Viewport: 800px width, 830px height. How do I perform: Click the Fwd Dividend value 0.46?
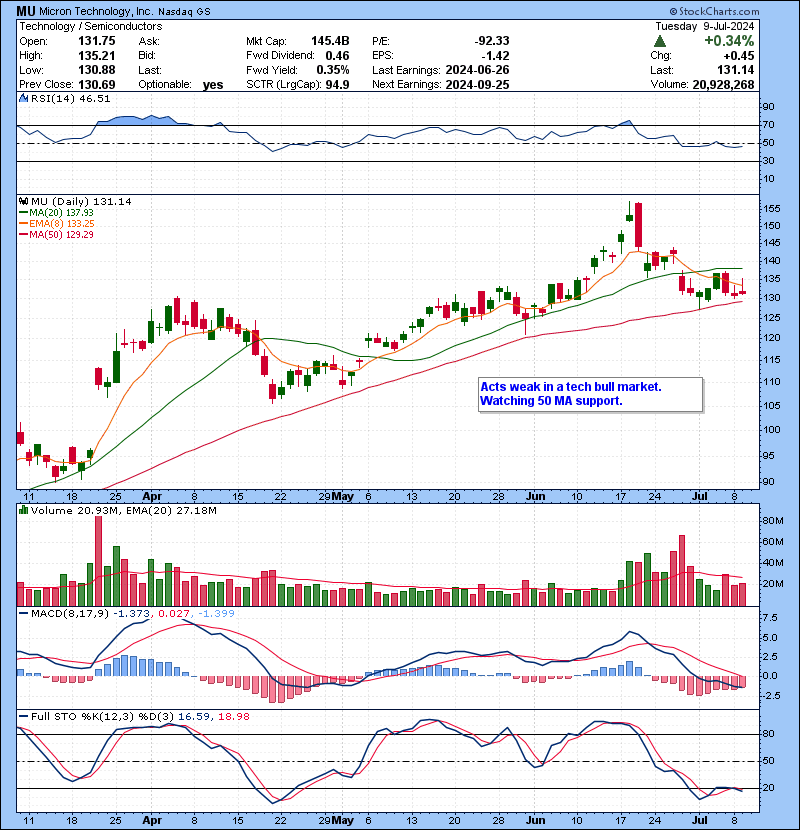pyautogui.click(x=337, y=56)
